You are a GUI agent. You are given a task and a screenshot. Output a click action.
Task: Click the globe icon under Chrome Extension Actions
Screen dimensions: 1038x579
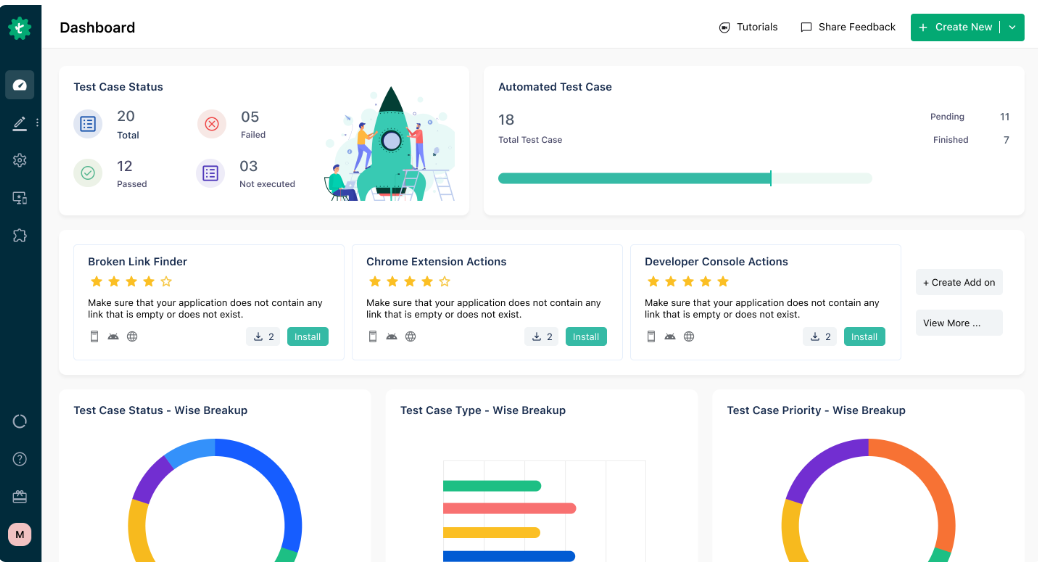coord(410,336)
